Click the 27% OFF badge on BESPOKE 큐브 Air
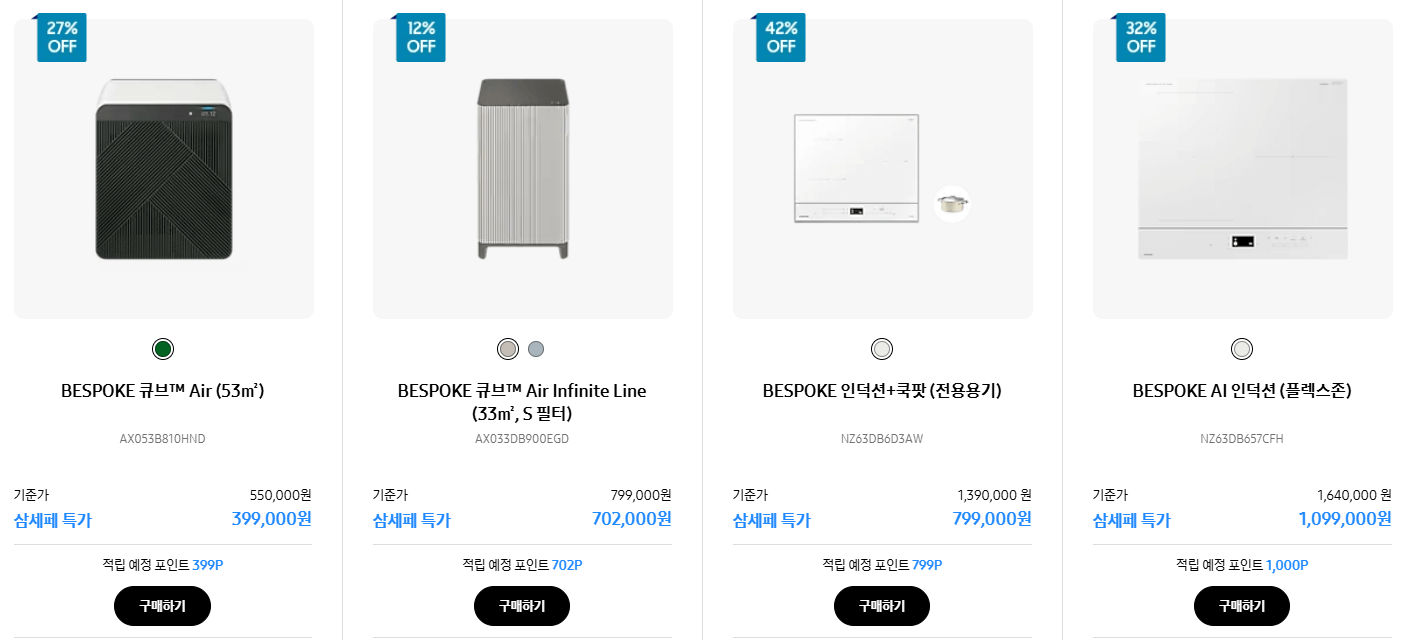Viewport: 1403px width, 640px height. [x=61, y=37]
